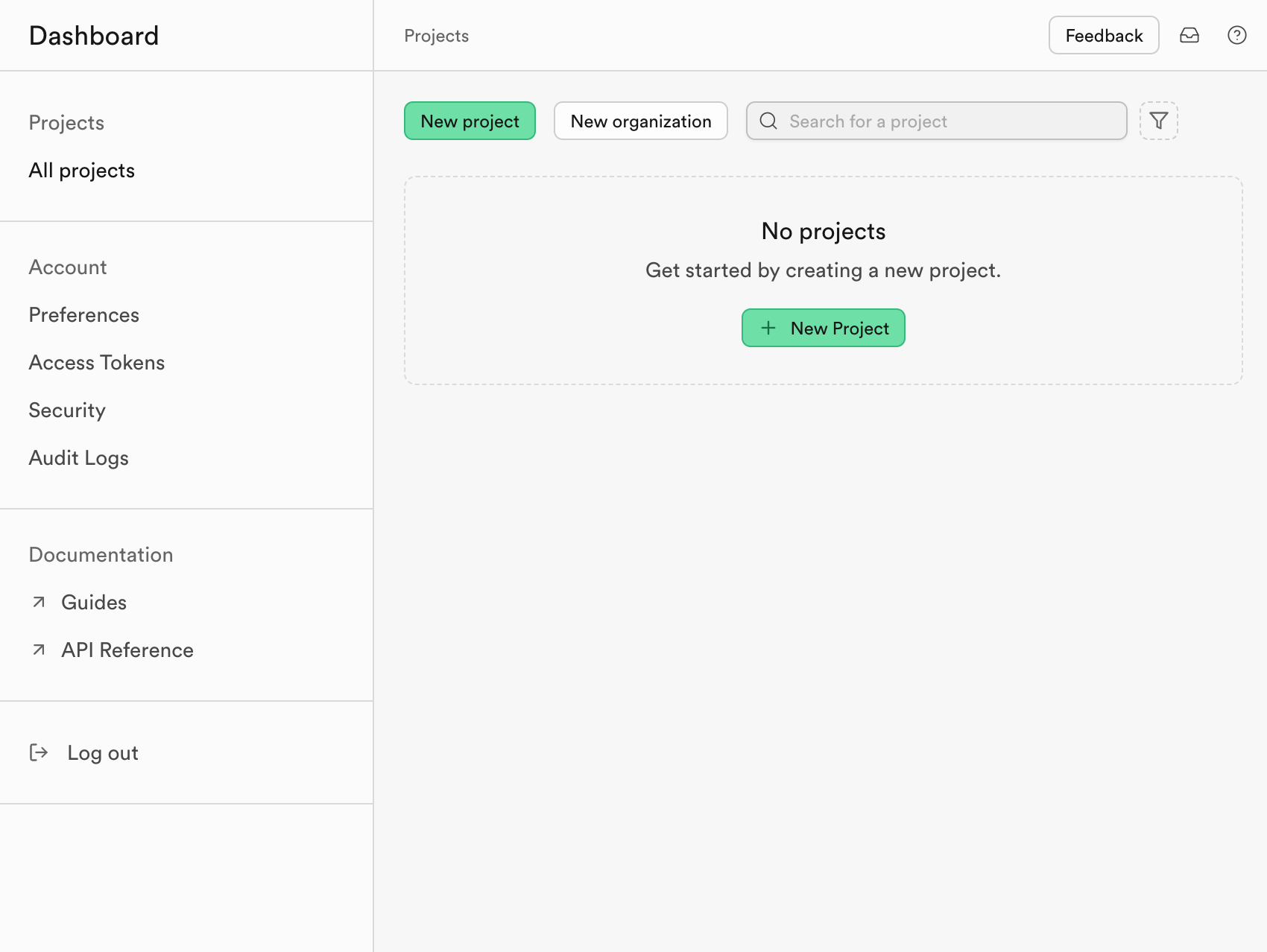Click the search magnifier icon
The width and height of the screenshot is (1267, 952).
point(768,121)
